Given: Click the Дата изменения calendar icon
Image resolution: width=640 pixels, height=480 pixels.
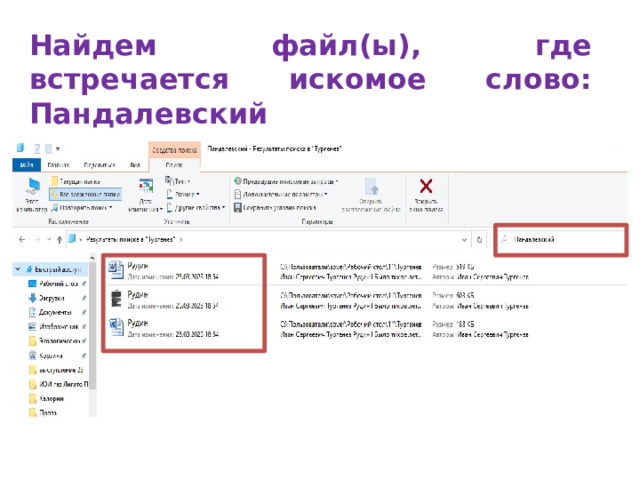Looking at the screenshot, I should pos(146,186).
